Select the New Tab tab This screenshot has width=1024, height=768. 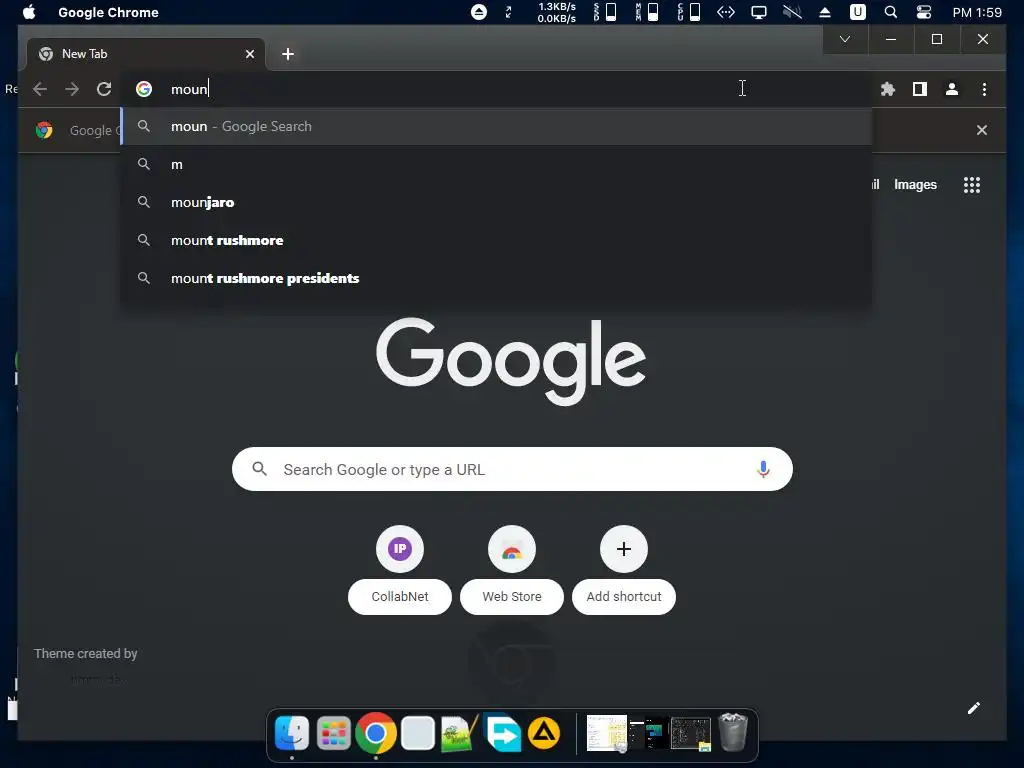point(145,54)
